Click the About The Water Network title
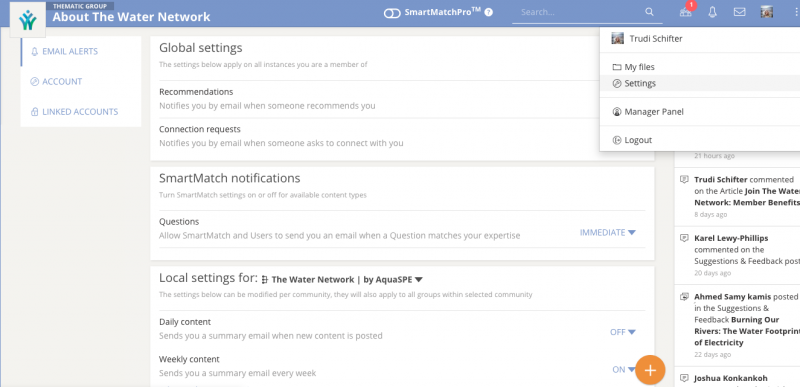Viewport: 800px width, 387px height. [x=131, y=17]
